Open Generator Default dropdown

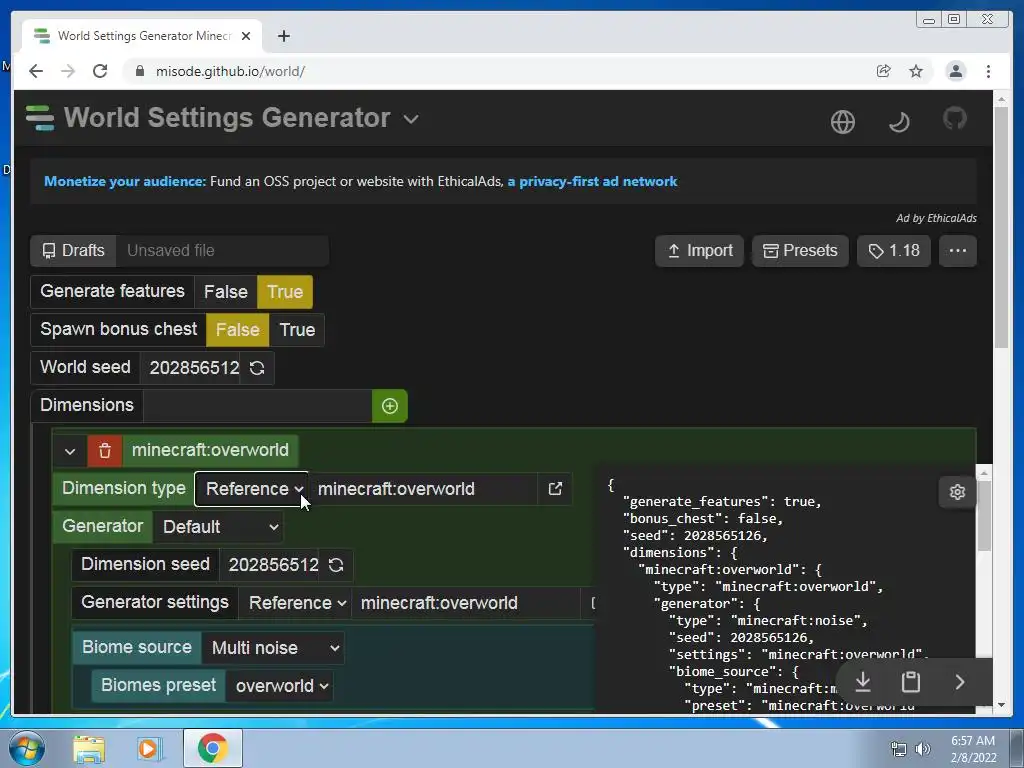pos(219,527)
